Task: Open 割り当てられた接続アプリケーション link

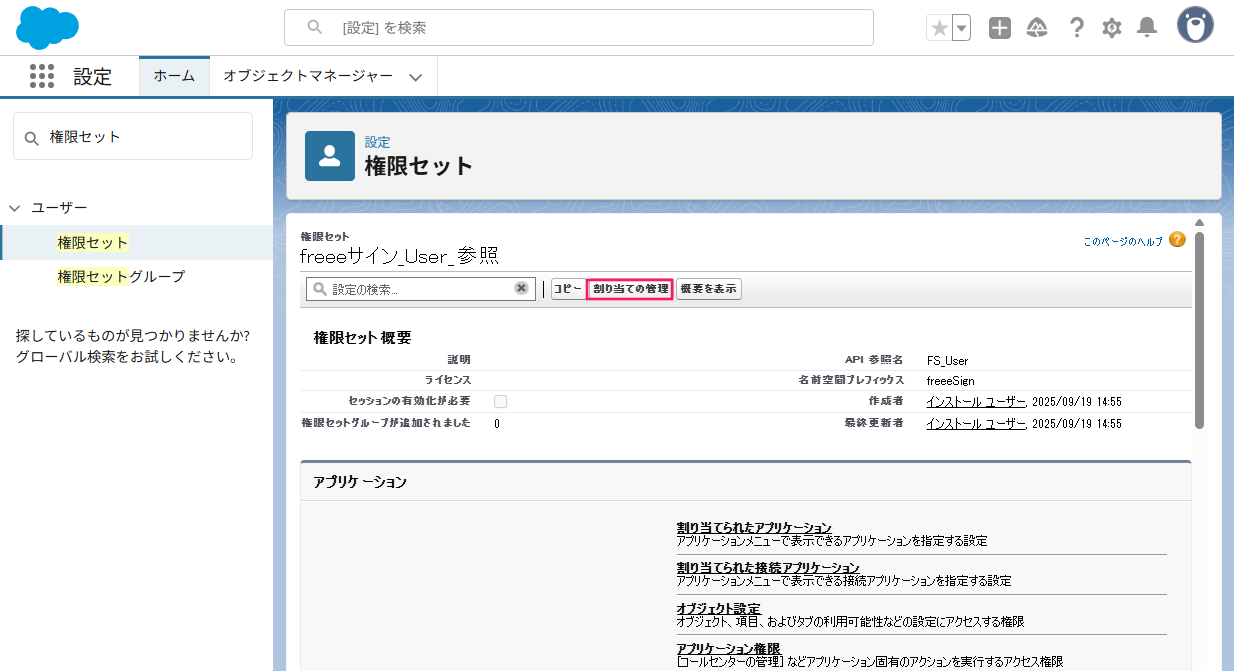Action: click(x=768, y=568)
